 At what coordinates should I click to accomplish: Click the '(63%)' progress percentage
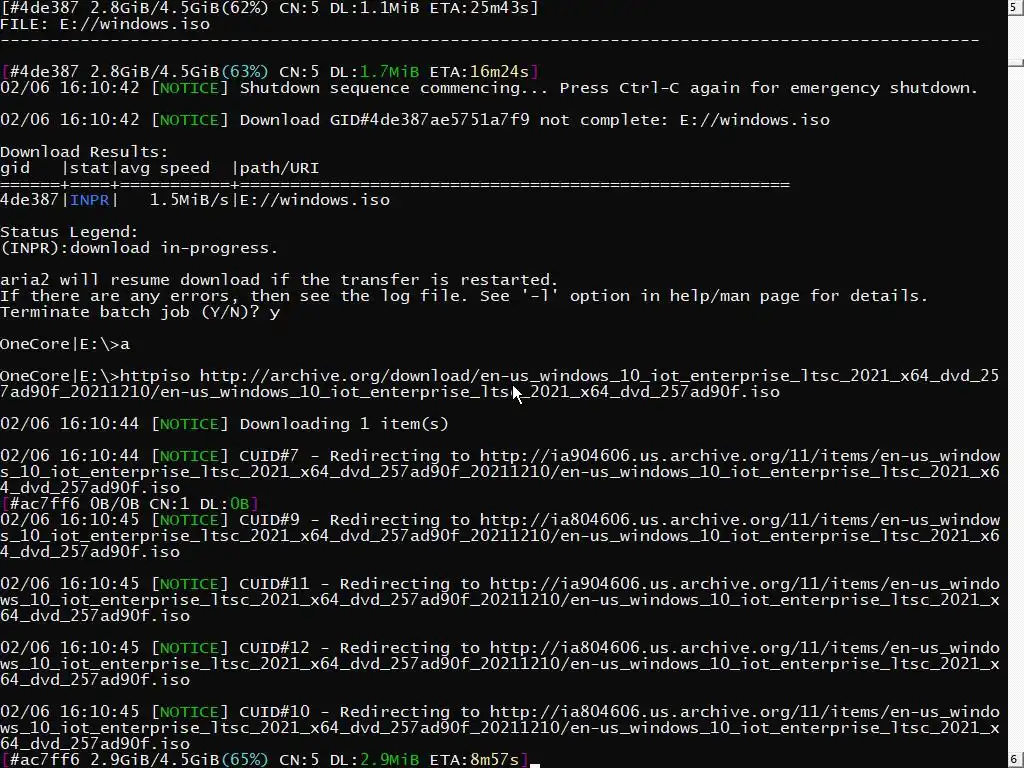pyautogui.click(x=244, y=72)
